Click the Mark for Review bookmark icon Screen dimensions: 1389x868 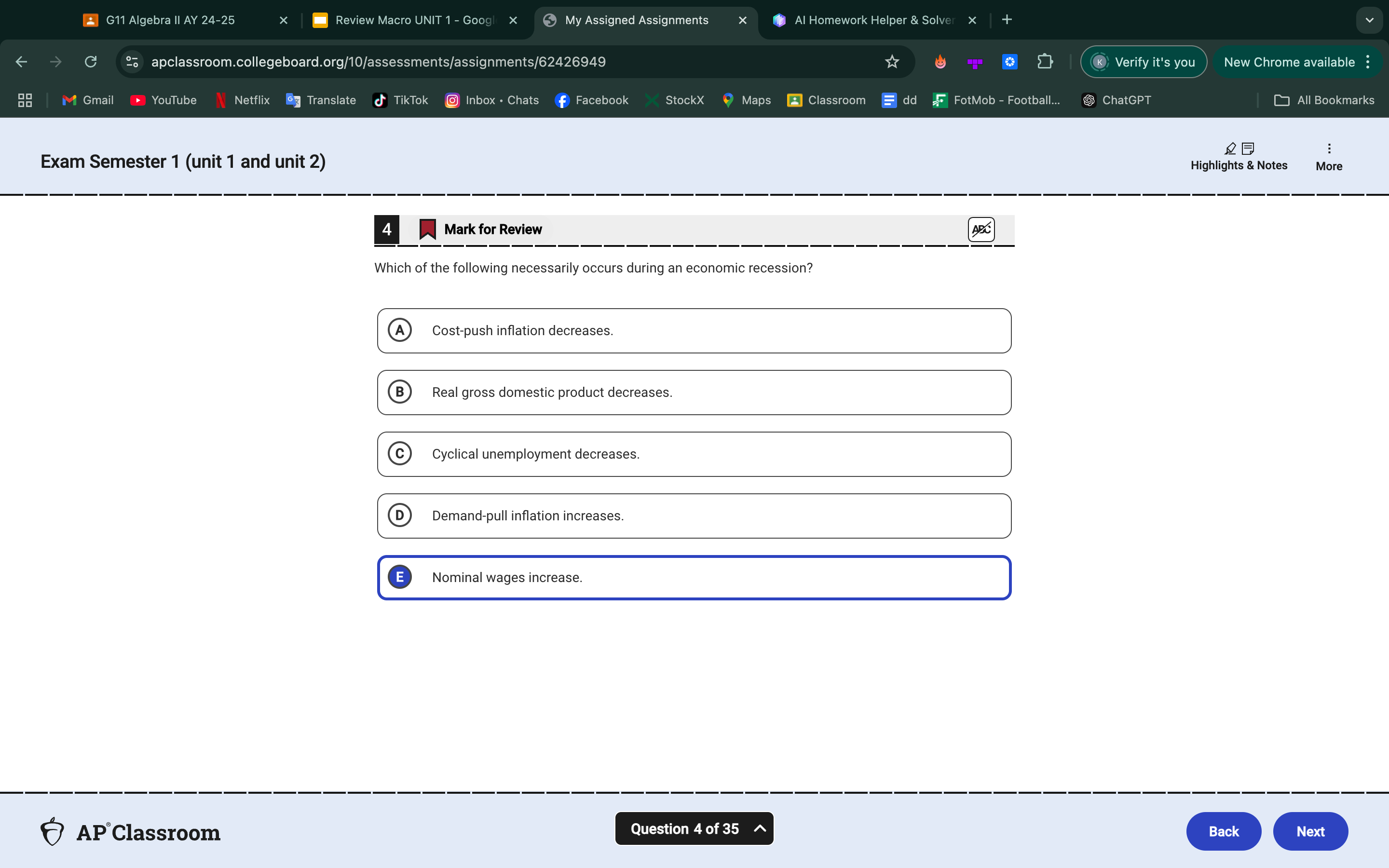[x=428, y=229]
